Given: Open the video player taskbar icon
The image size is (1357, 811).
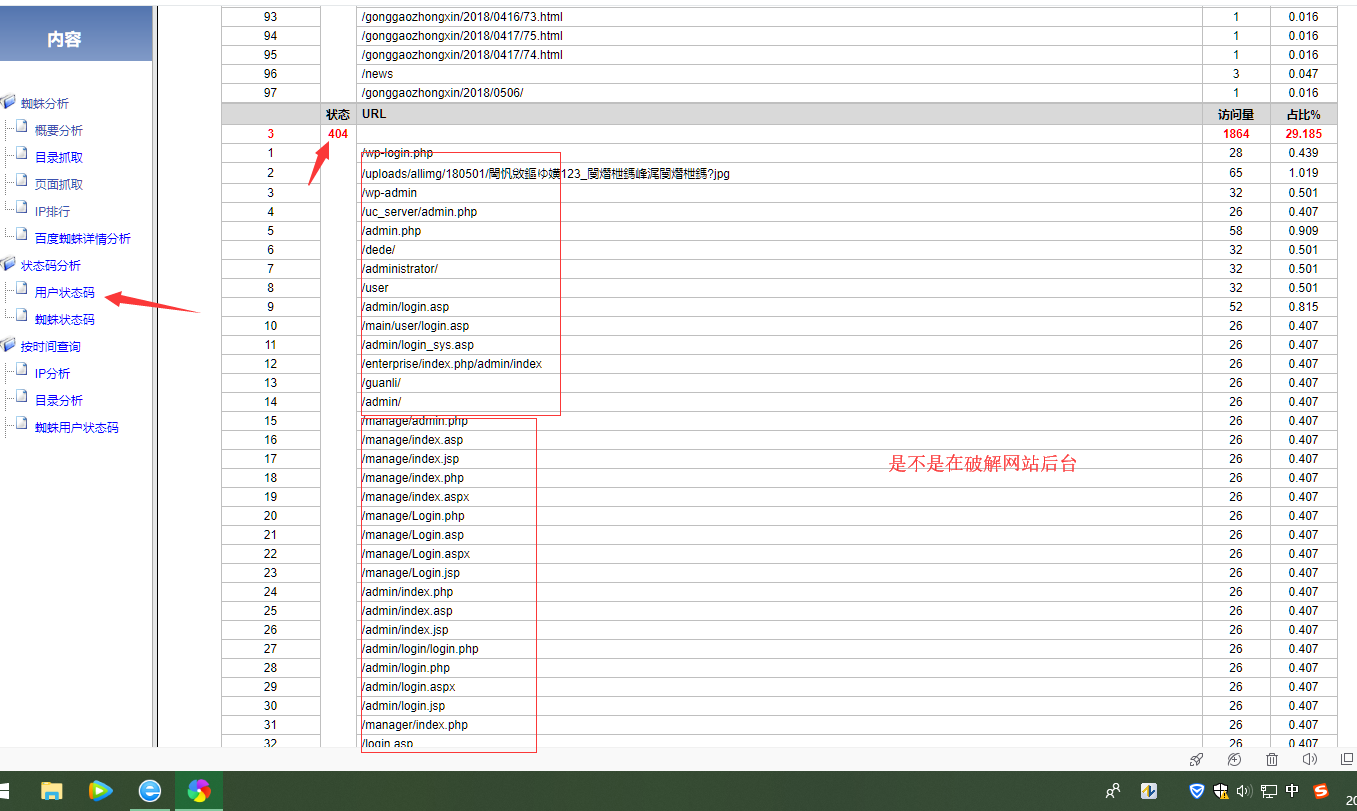Looking at the screenshot, I should (100, 791).
